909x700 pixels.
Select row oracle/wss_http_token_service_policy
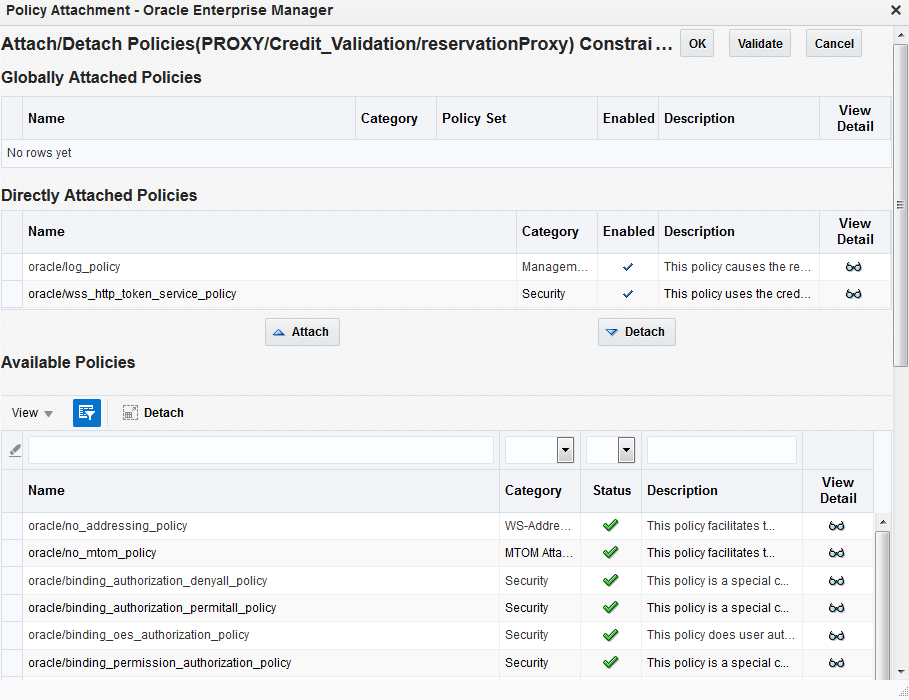pyautogui.click(x=446, y=293)
